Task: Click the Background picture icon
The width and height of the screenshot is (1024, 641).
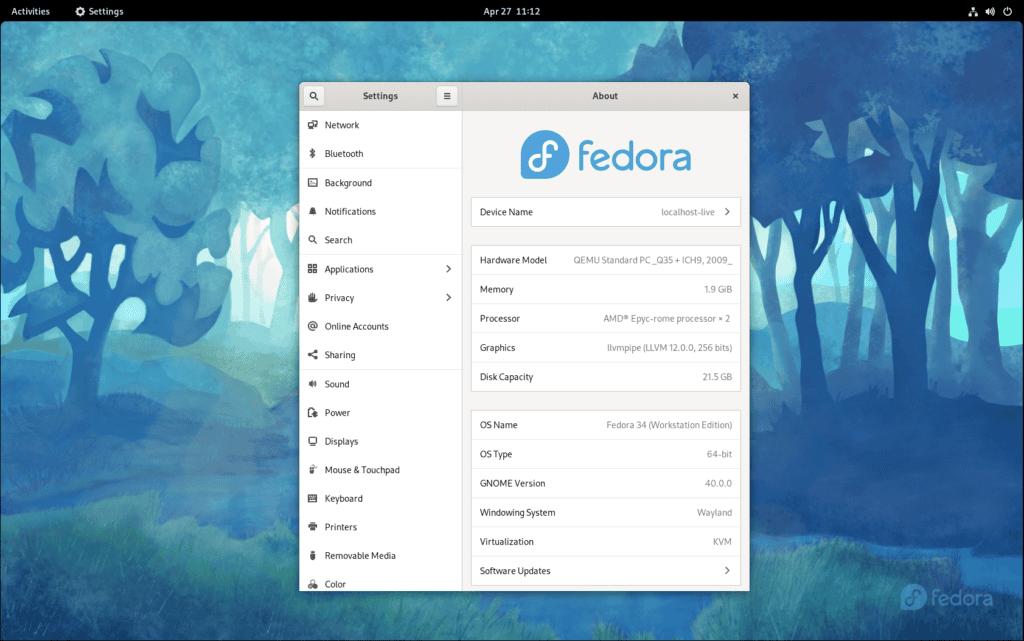Action: [x=313, y=183]
